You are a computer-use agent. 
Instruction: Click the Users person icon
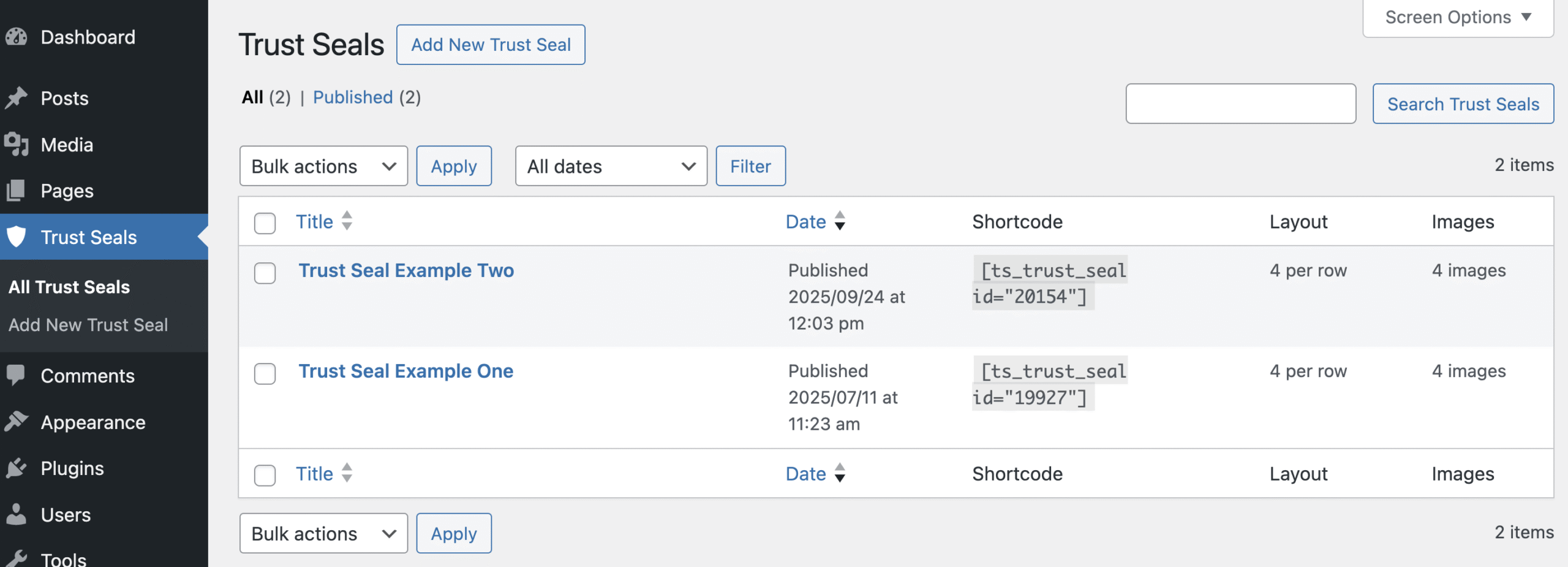[17, 514]
